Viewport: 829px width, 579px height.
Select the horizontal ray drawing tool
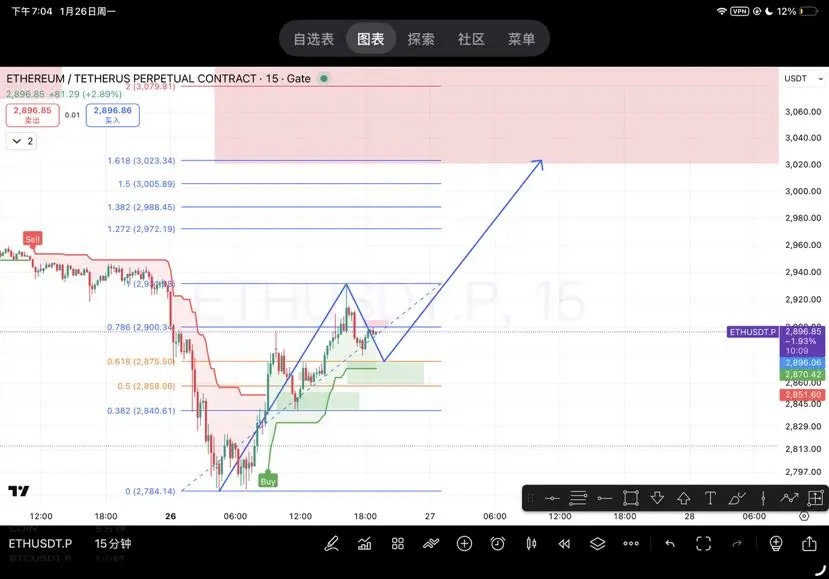tap(604, 499)
